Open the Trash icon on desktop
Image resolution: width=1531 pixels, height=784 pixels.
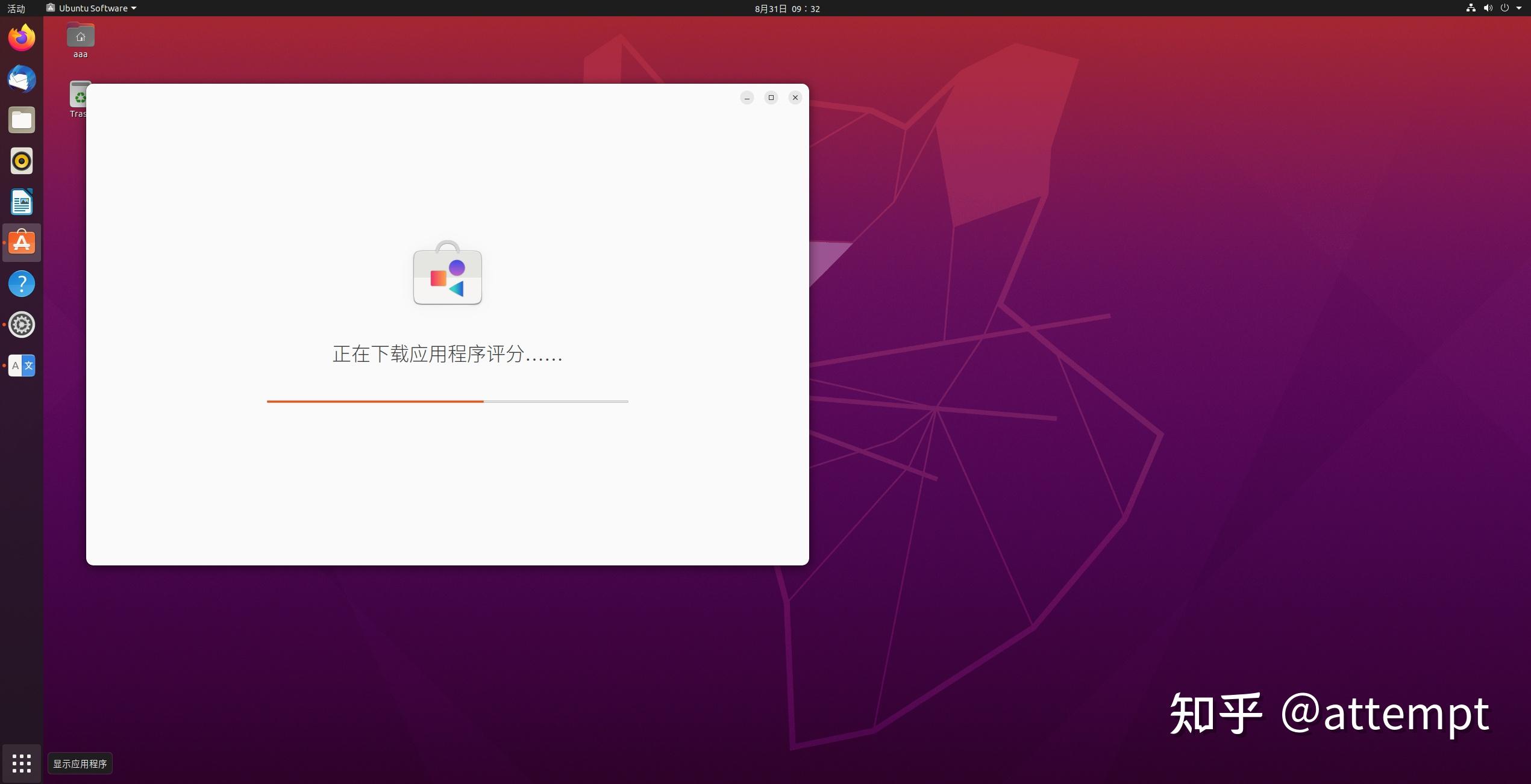[x=78, y=99]
